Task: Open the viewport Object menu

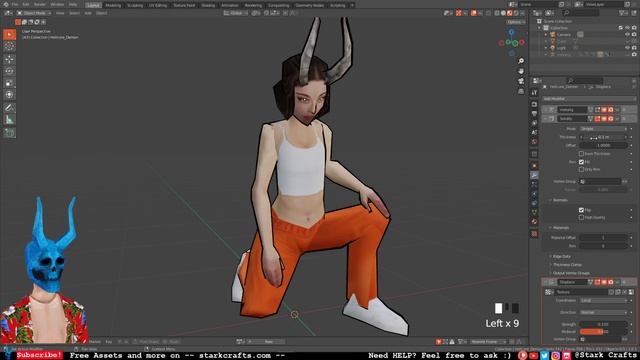Action: coord(102,13)
